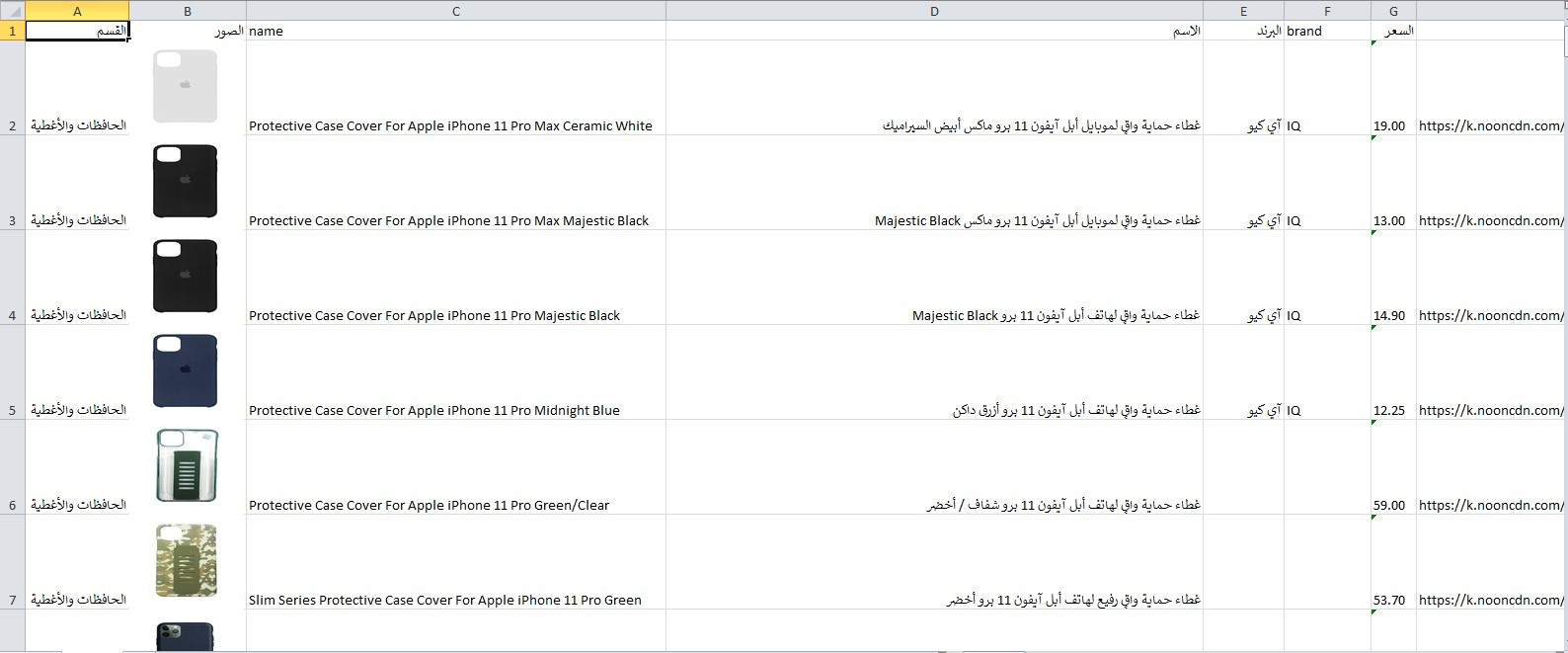
Task: Select the nooncdn URL cell in row 7
Action: [x=1491, y=562]
